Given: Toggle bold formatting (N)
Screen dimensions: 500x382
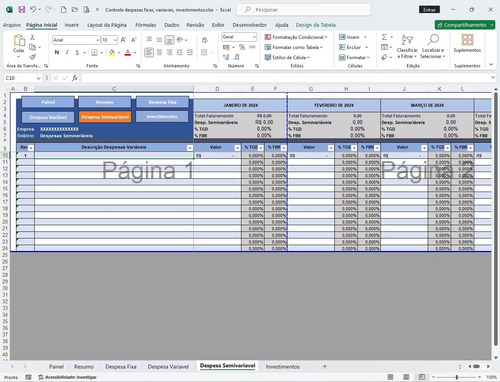Looking at the screenshot, I should (57, 52).
